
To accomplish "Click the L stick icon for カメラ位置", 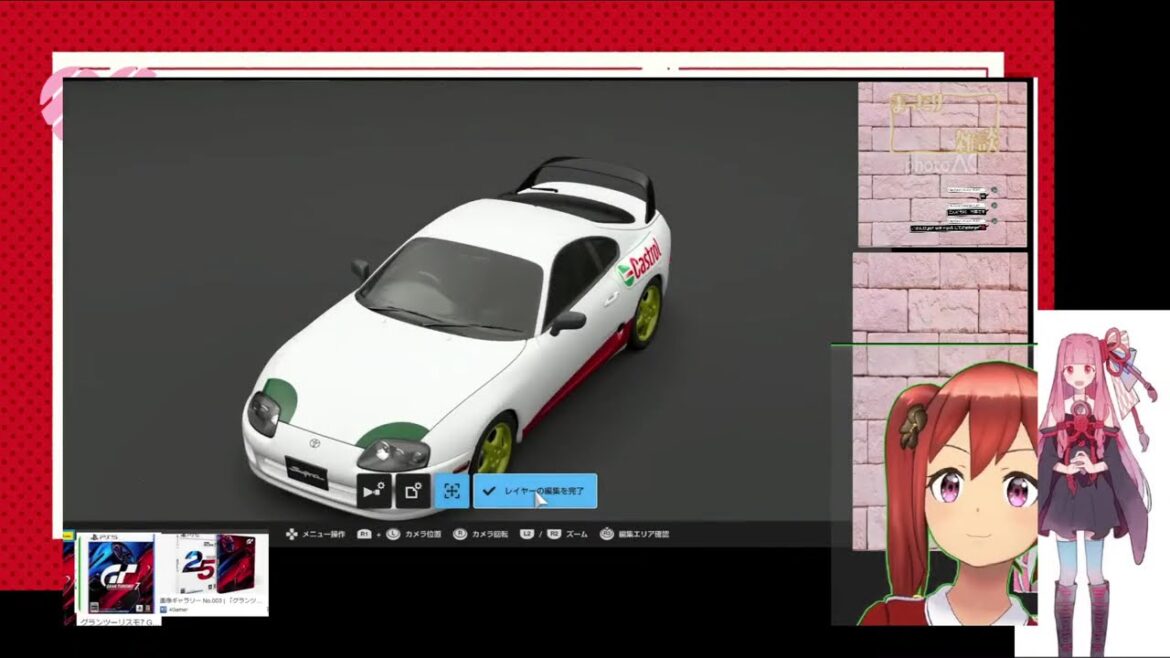I will click(393, 535).
